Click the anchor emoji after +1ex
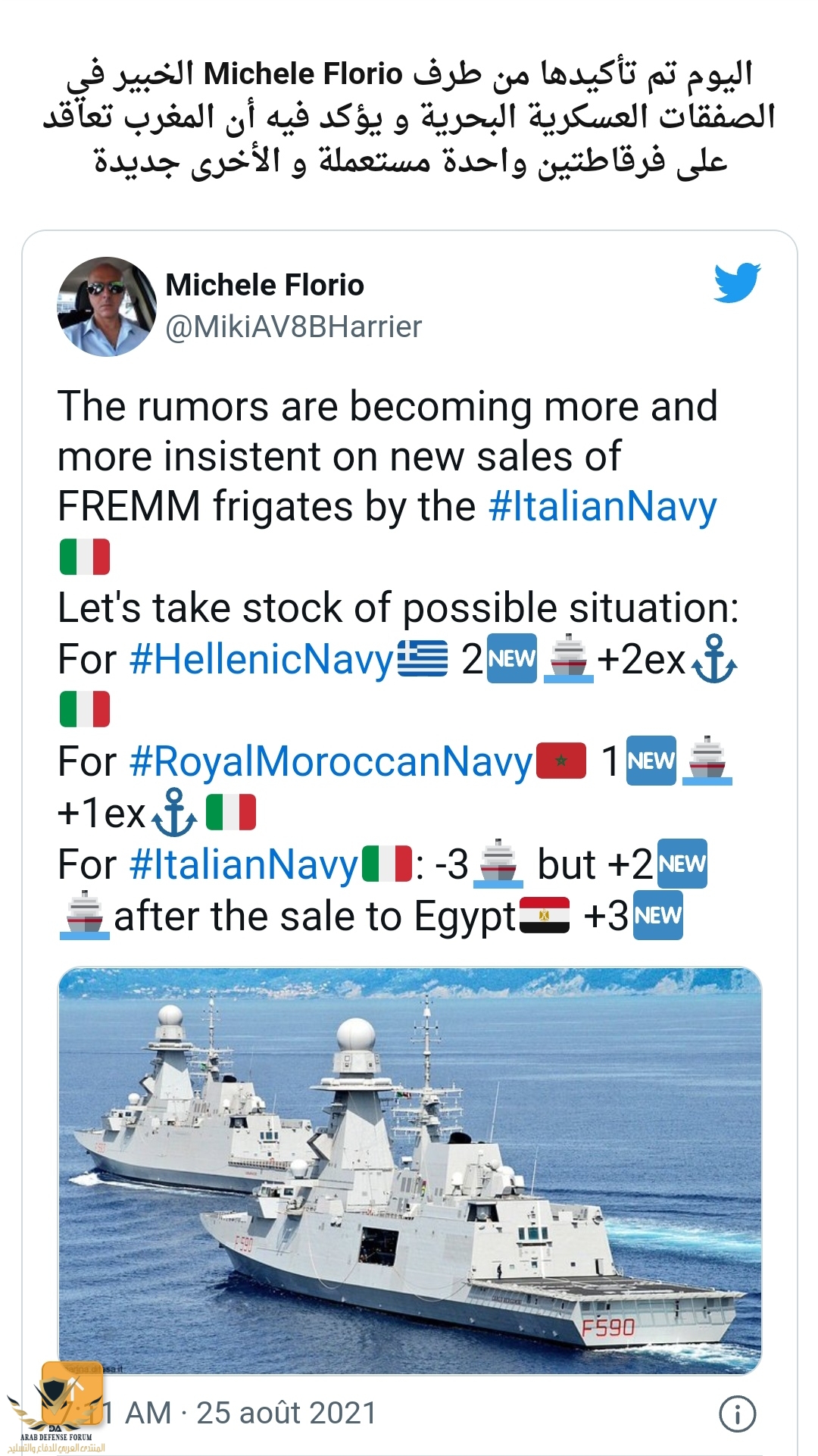Screen dimensions: 818x1456 pos(173,813)
